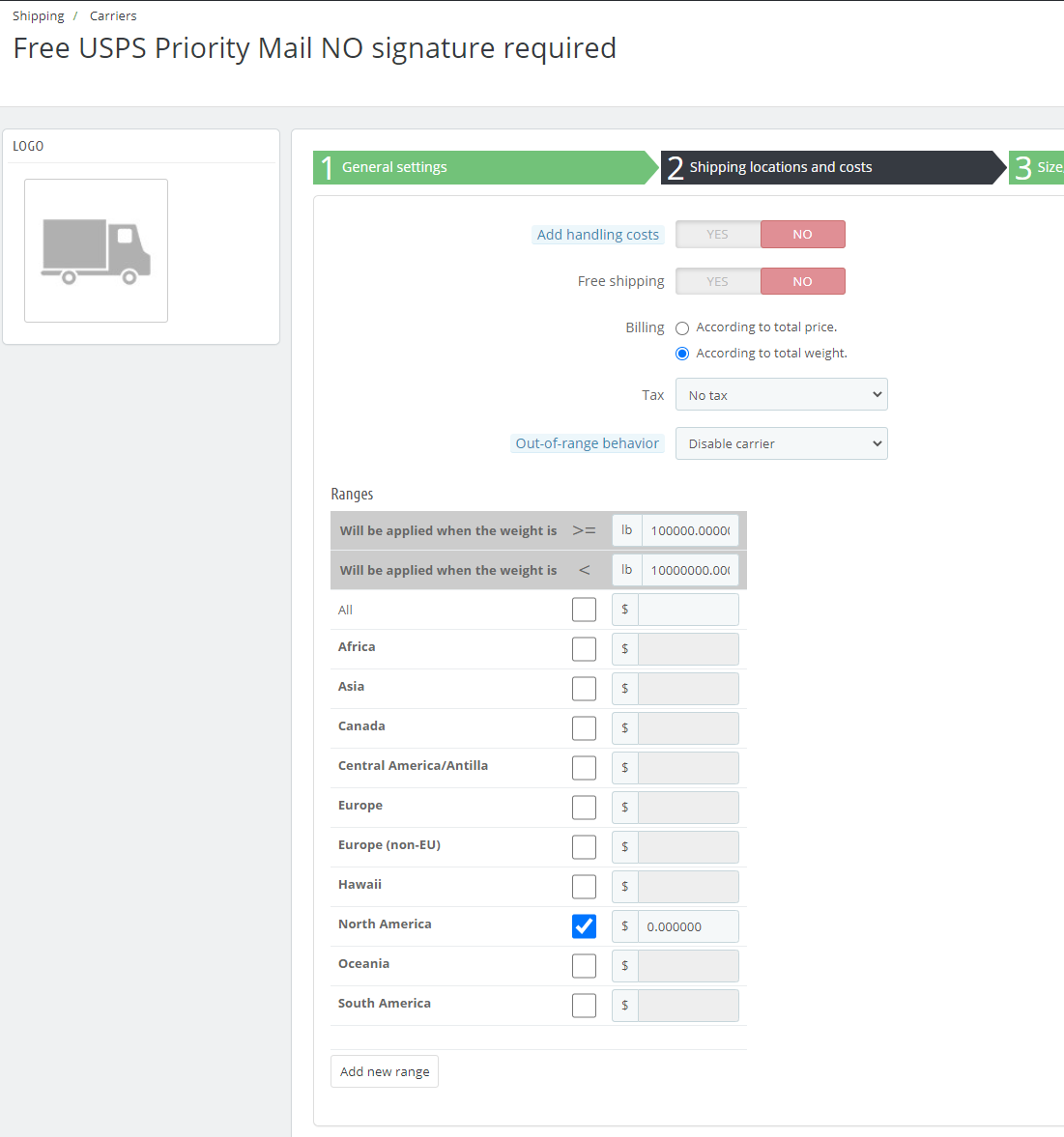Set Add handling costs to YES
The height and width of the screenshot is (1137, 1064).
point(718,234)
